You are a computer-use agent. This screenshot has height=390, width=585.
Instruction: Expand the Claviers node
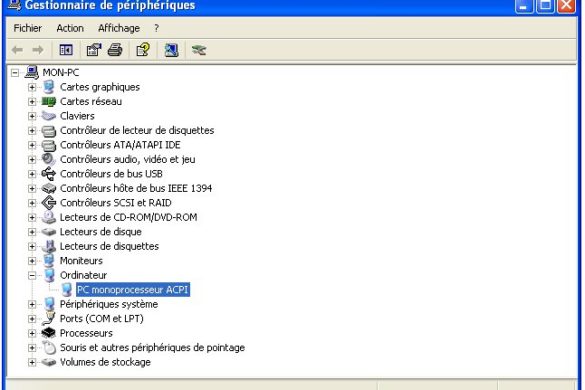32,116
